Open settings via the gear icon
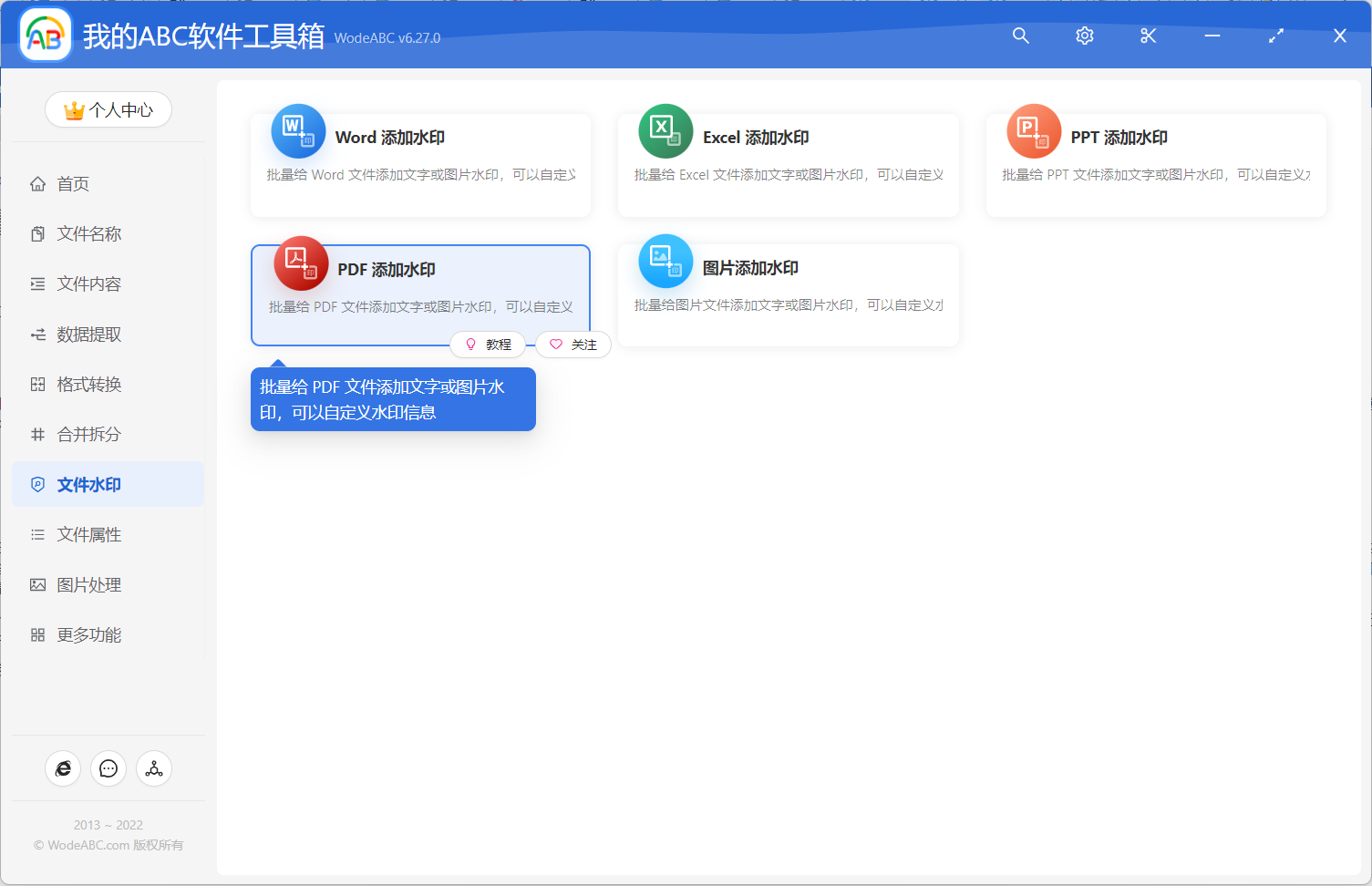Screen dimensions: 1372x886 1084,36
